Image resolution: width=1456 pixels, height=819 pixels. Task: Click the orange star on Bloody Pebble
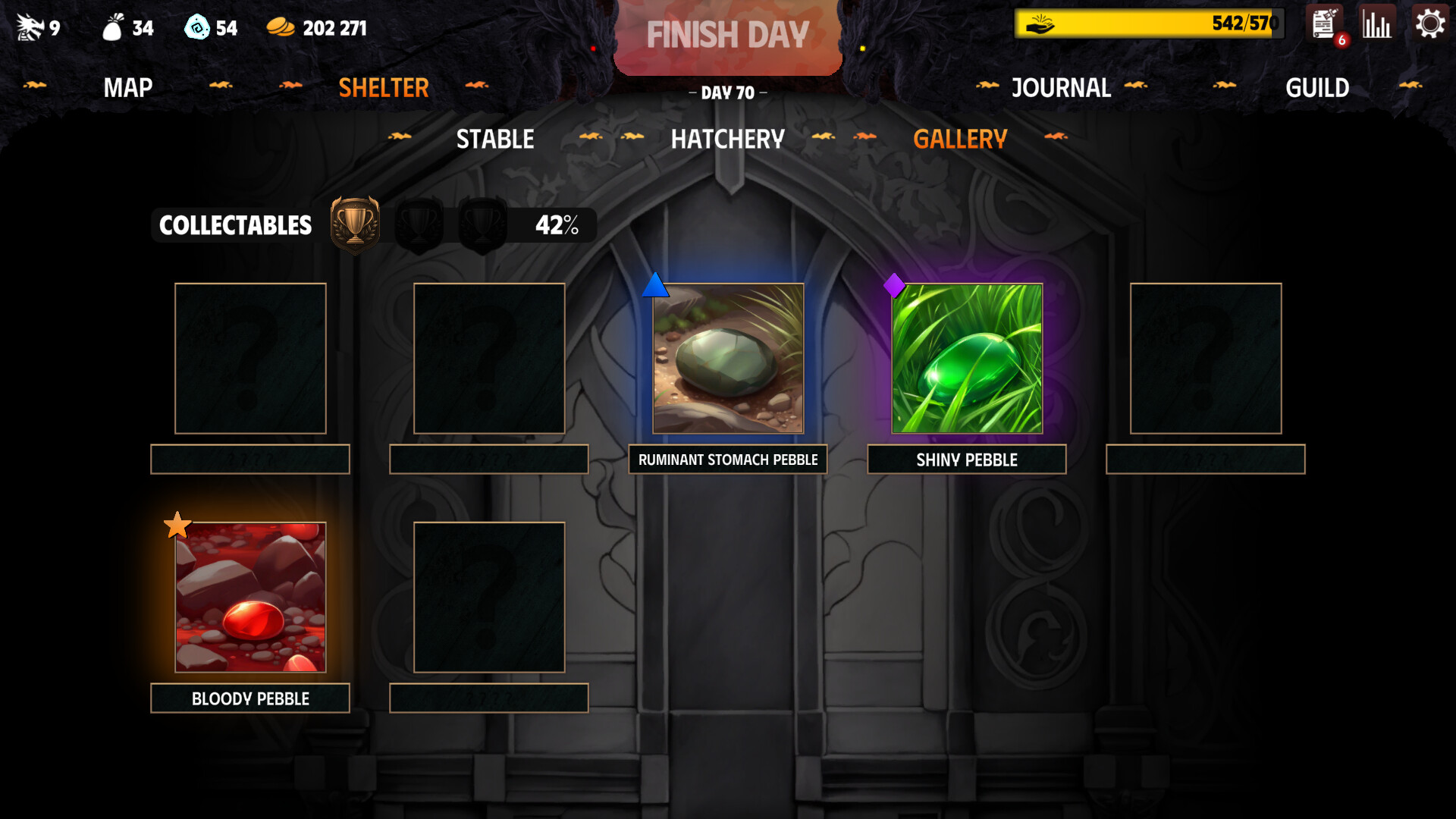177,525
